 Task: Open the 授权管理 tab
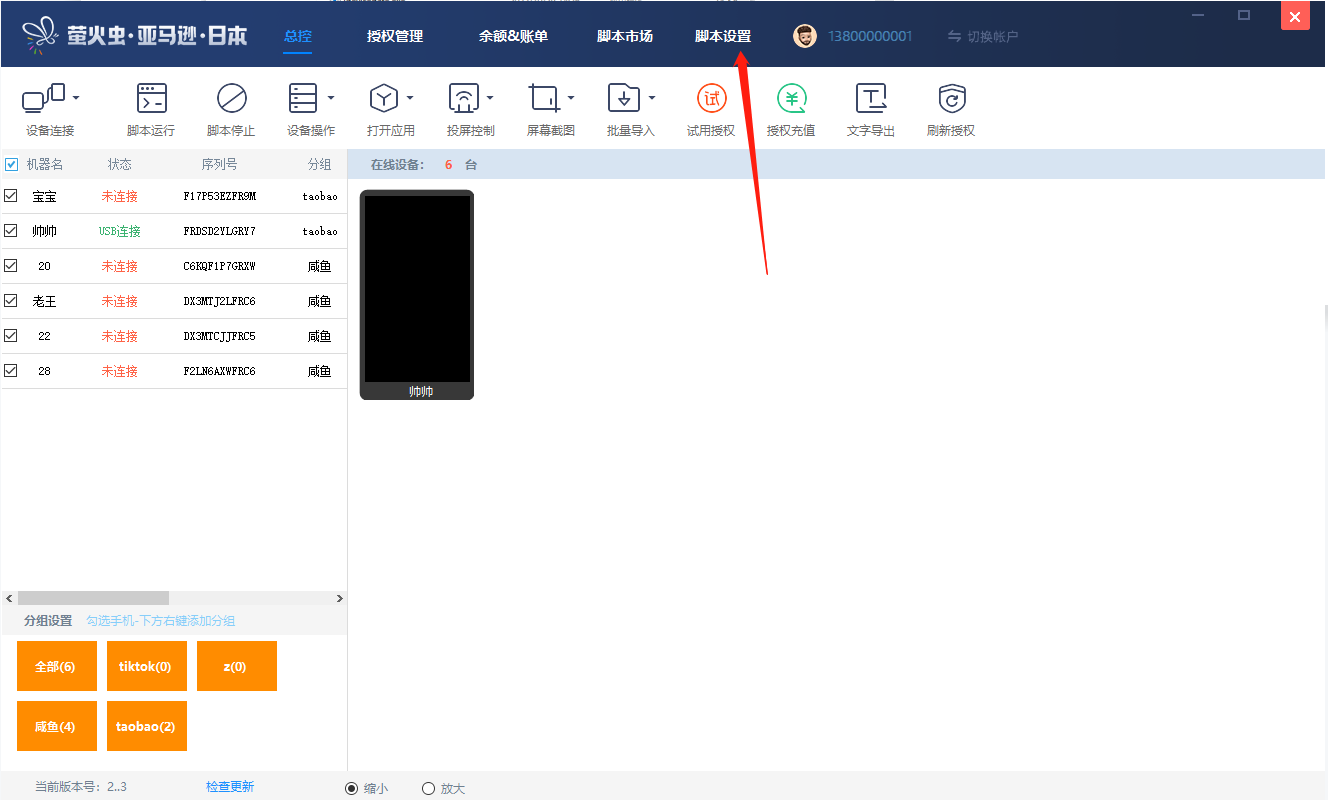[x=395, y=36]
